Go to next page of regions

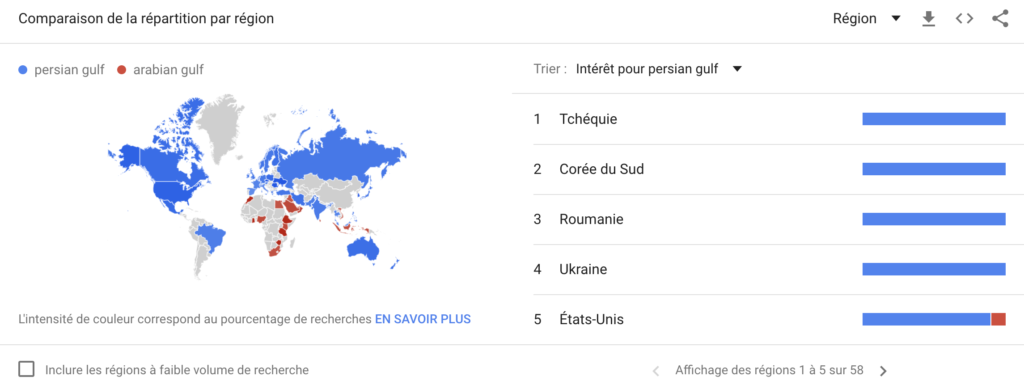coord(884,371)
